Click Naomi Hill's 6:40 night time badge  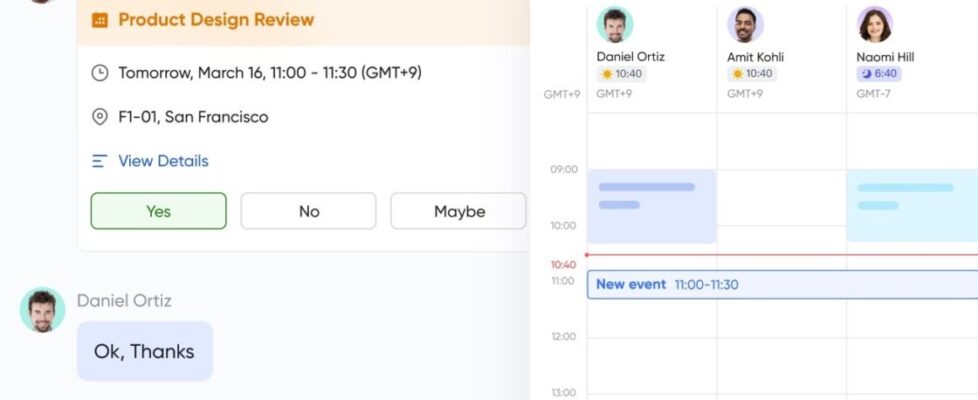click(x=878, y=74)
